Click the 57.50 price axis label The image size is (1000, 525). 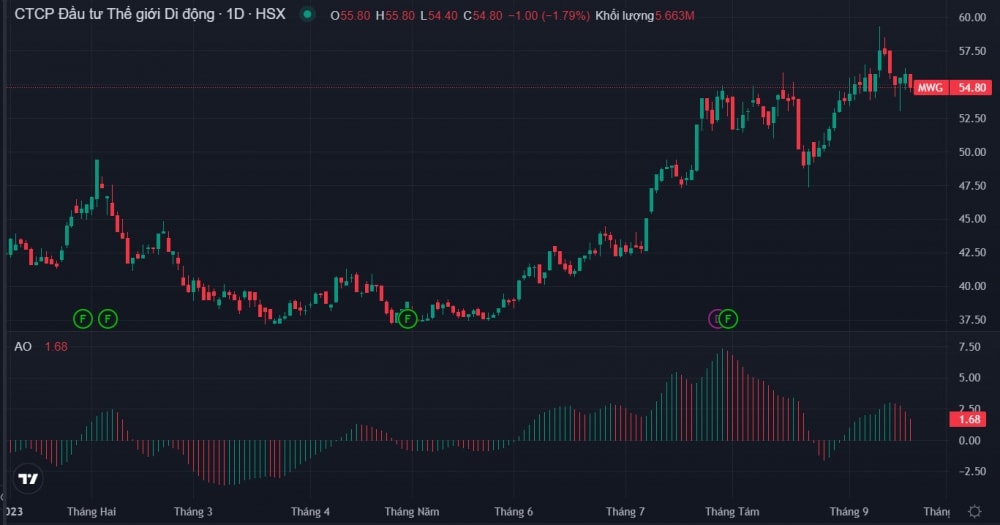point(972,51)
